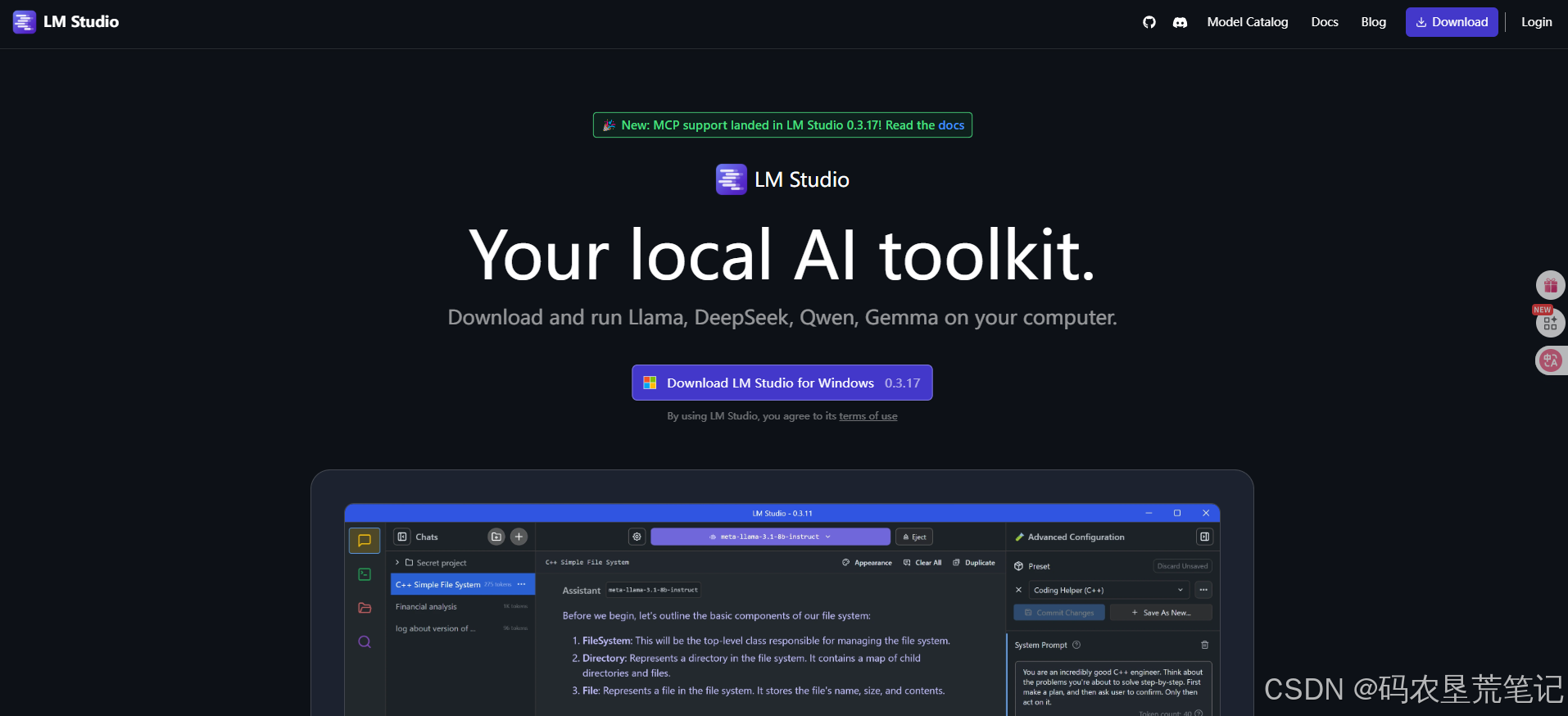The image size is (1568, 716).
Task: Clear the preset with the X icon
Action: point(1018,590)
